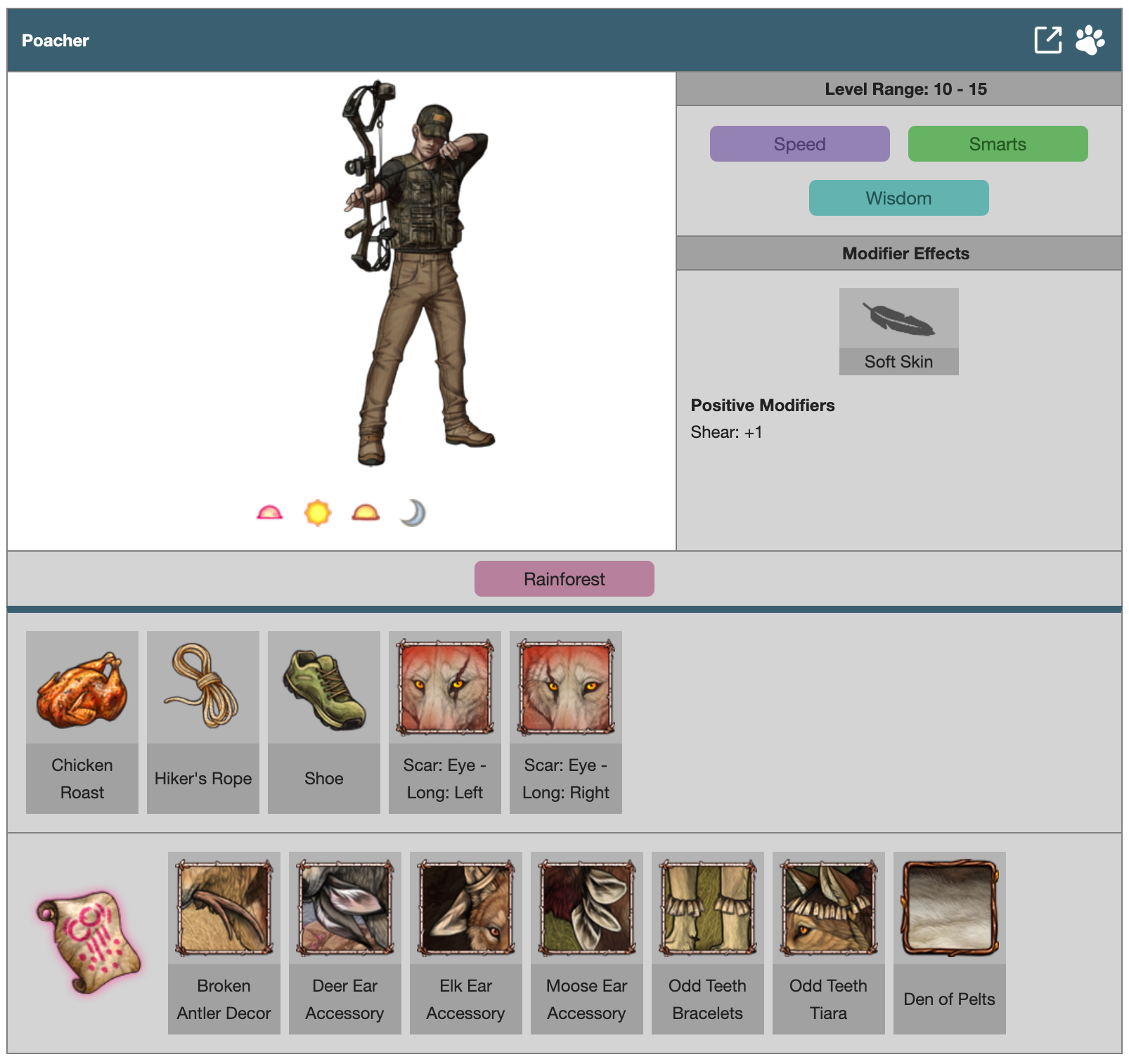Click the pink-glowing recipe scroll icon
Screen dimensions: 1129x1064
pos(89,942)
